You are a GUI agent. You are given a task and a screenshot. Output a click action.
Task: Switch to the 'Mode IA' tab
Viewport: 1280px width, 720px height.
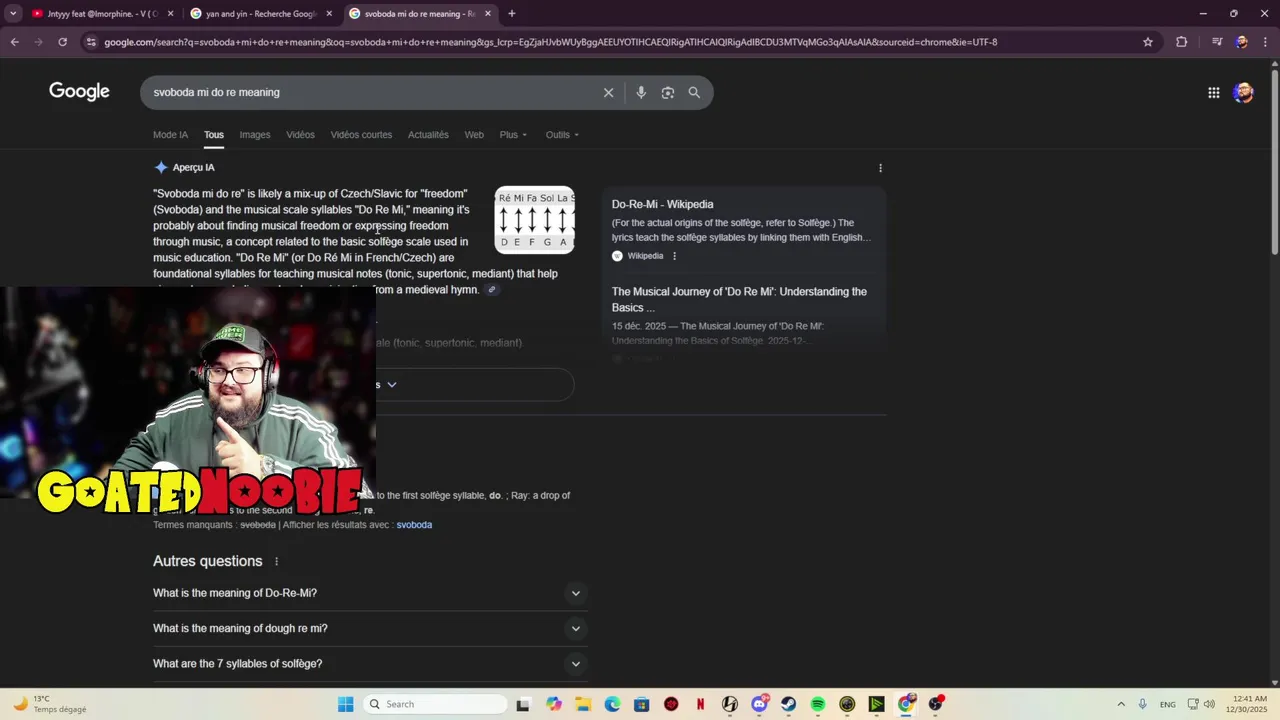point(170,135)
